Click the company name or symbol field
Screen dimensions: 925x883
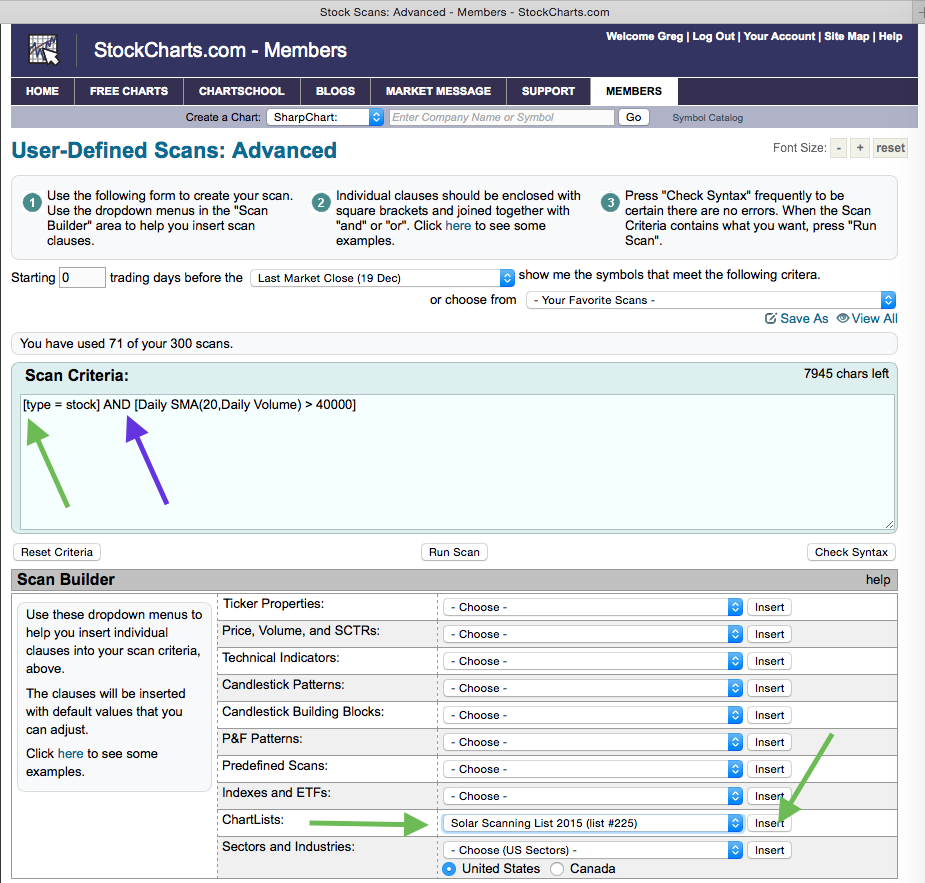point(501,117)
